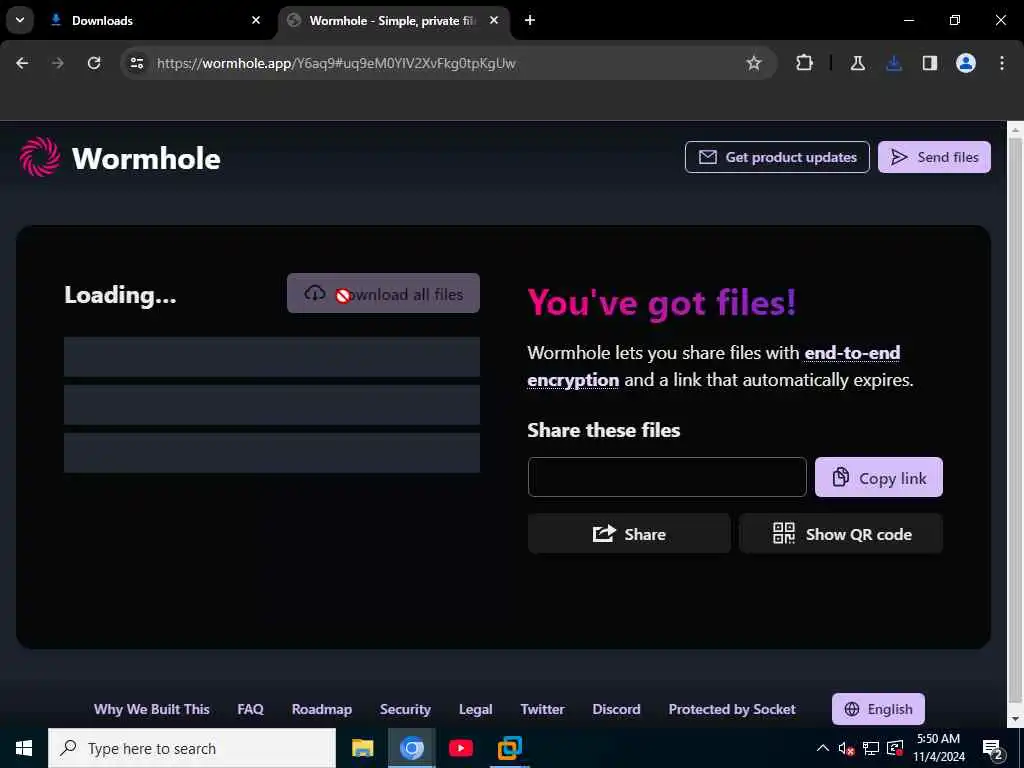Open Why We Built This link
Viewport: 1024px width, 768px height.
tap(152, 709)
